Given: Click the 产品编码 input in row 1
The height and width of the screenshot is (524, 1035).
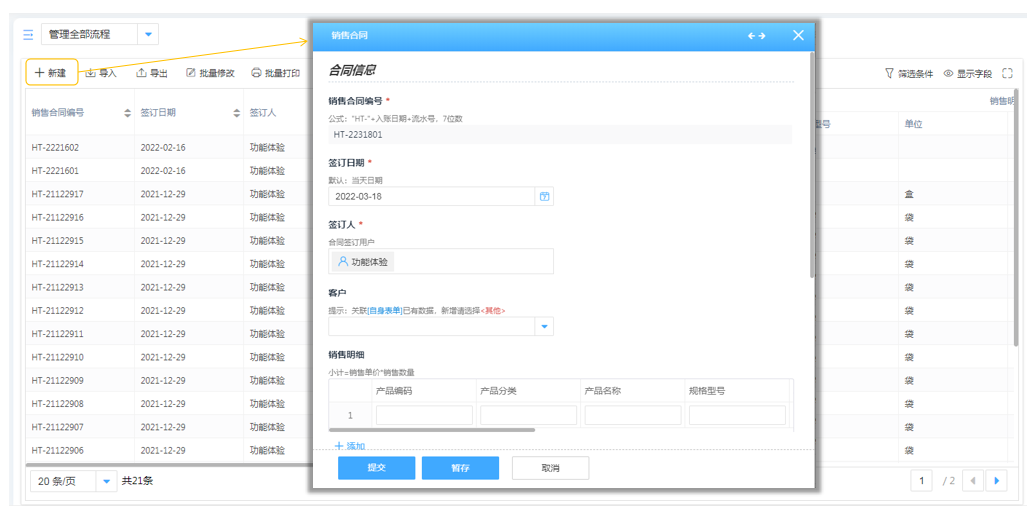Looking at the screenshot, I should [x=424, y=415].
